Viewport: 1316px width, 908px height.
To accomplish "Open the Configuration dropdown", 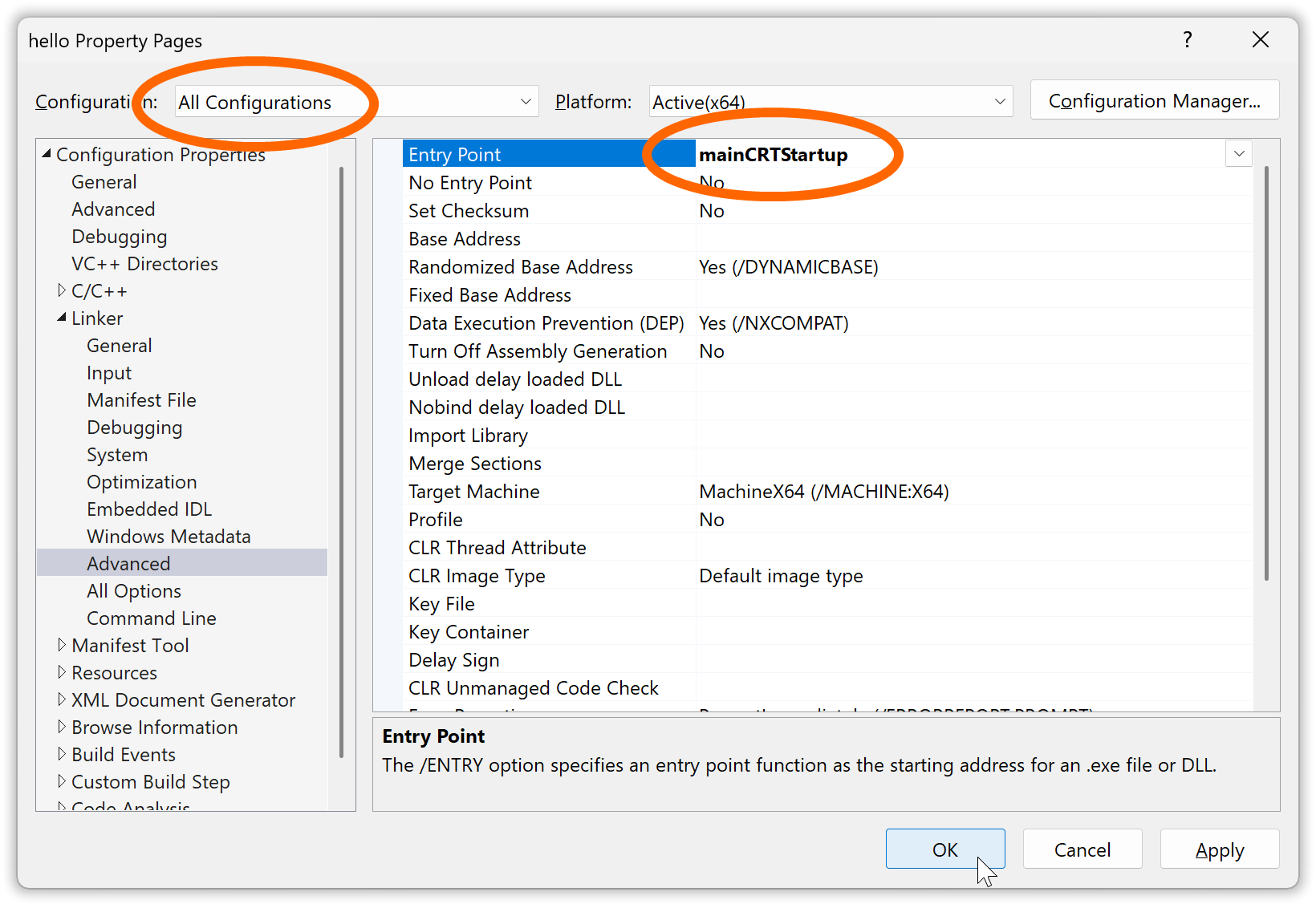I will tap(525, 102).
